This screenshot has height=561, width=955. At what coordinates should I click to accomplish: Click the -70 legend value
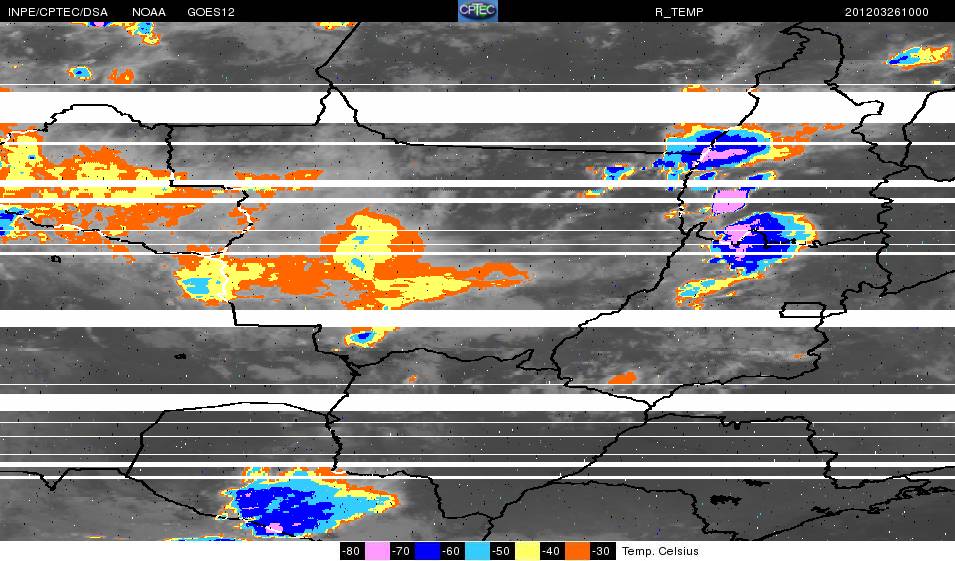tap(402, 551)
